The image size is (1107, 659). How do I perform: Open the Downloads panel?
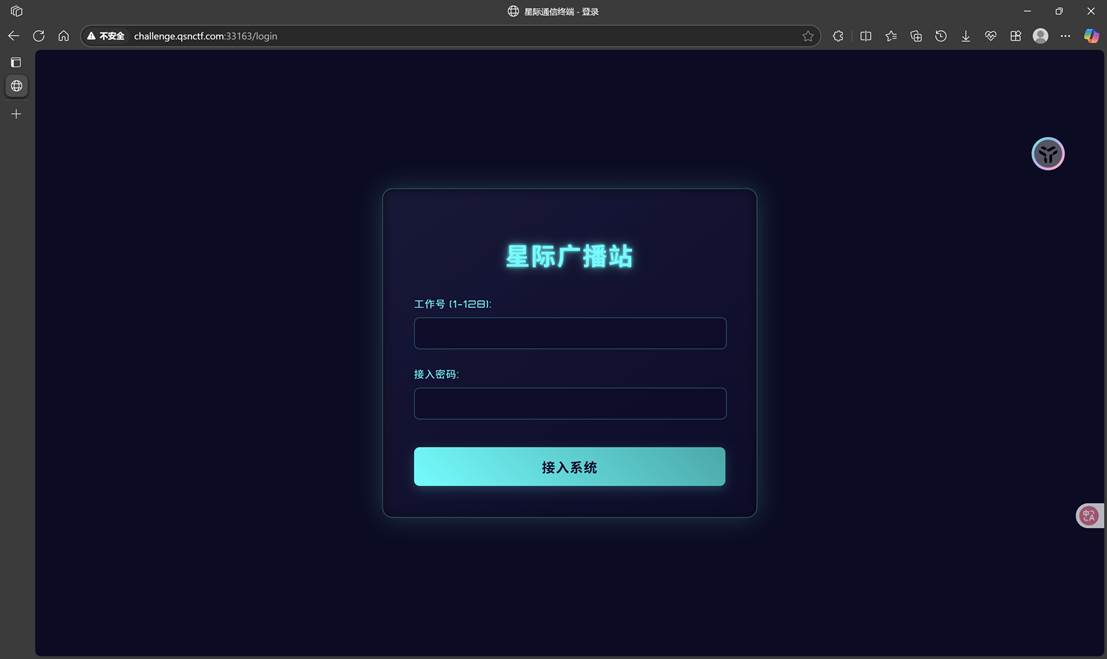pos(965,36)
